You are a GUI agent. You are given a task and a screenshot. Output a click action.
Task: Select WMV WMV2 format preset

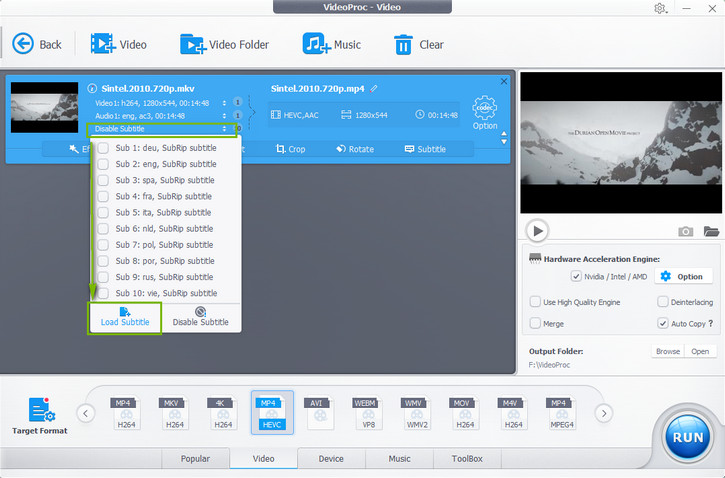417,413
